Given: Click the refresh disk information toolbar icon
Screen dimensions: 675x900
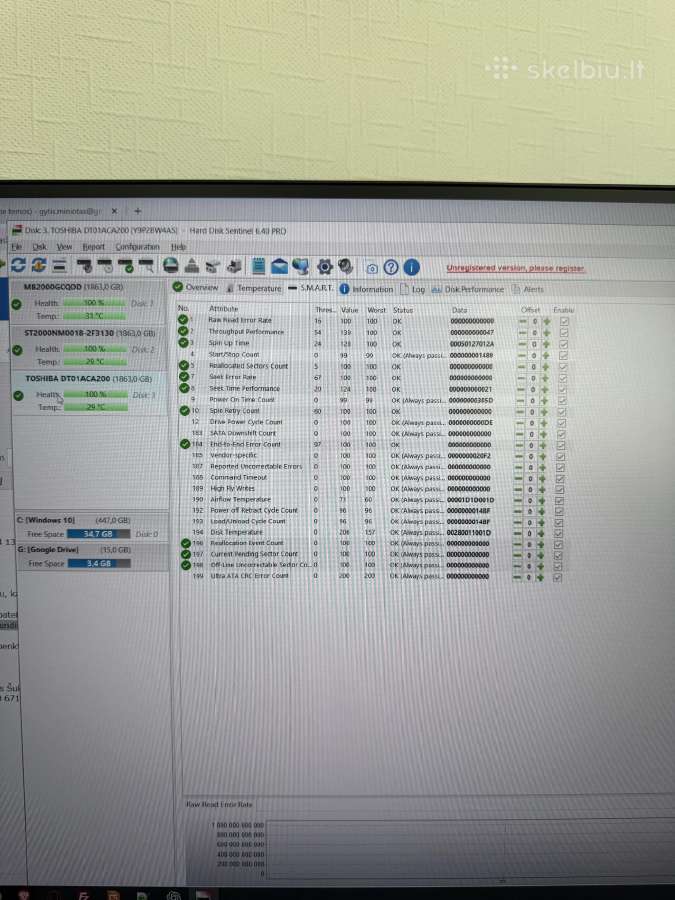Looking at the screenshot, I should [18, 265].
